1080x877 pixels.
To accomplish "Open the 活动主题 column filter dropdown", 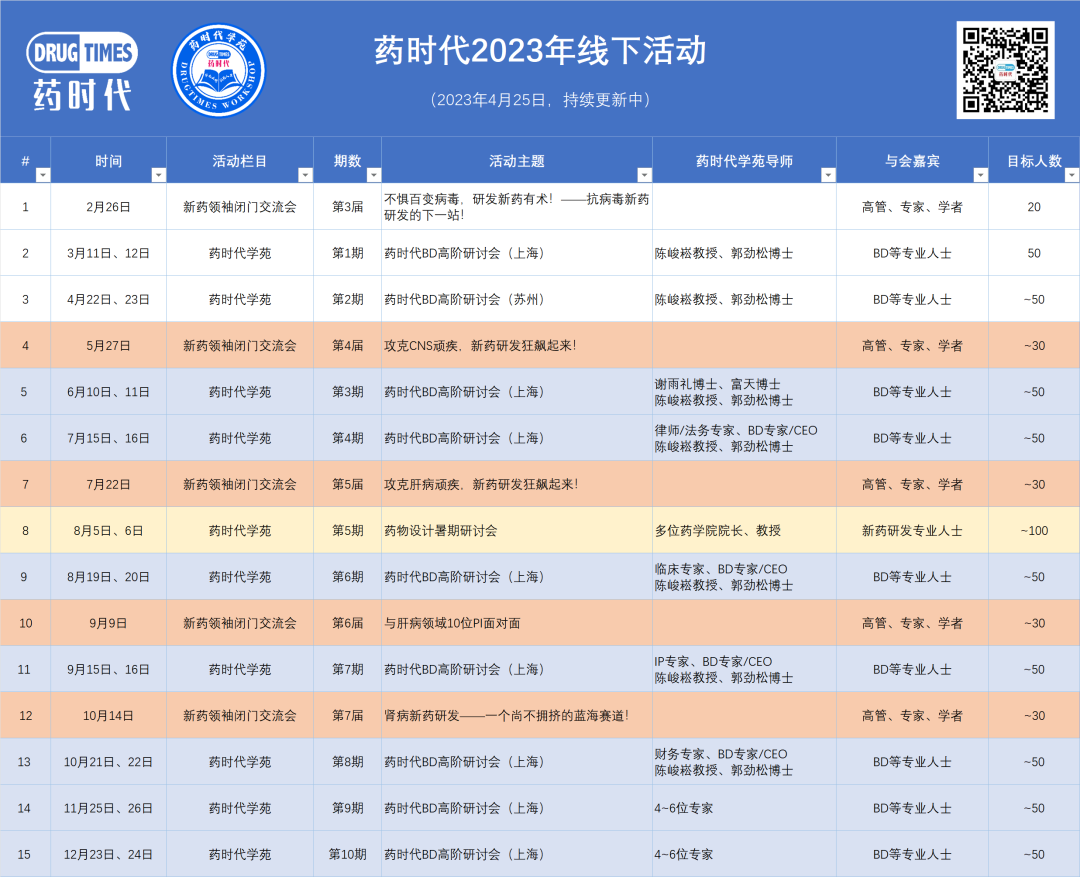I will coord(644,175).
